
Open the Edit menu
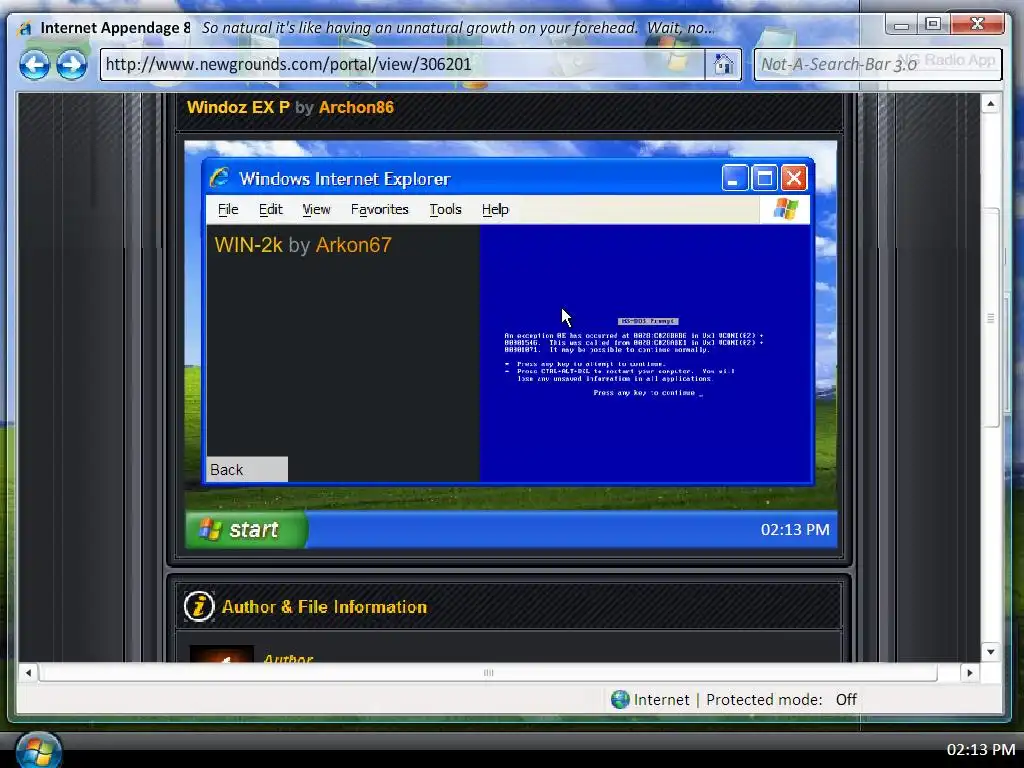pyautogui.click(x=270, y=209)
